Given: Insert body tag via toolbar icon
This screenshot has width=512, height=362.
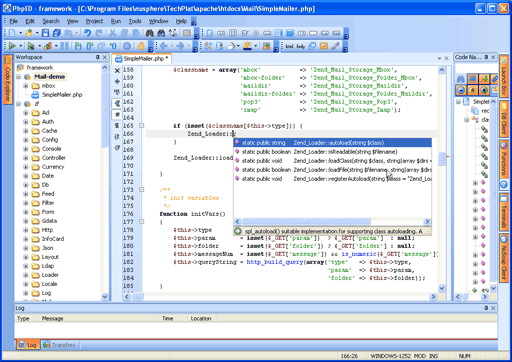Looking at the screenshot, I should pos(301,46).
